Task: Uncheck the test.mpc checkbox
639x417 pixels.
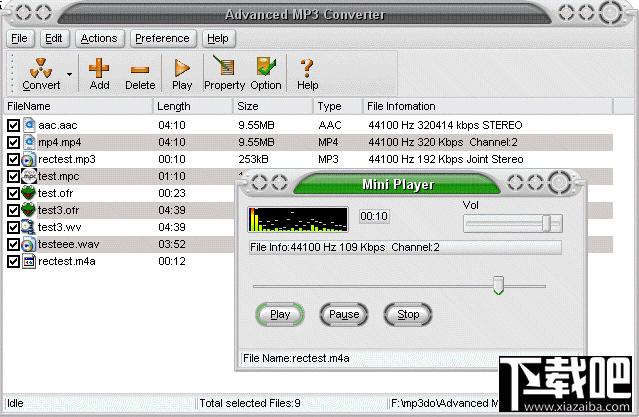Action: [x=13, y=176]
